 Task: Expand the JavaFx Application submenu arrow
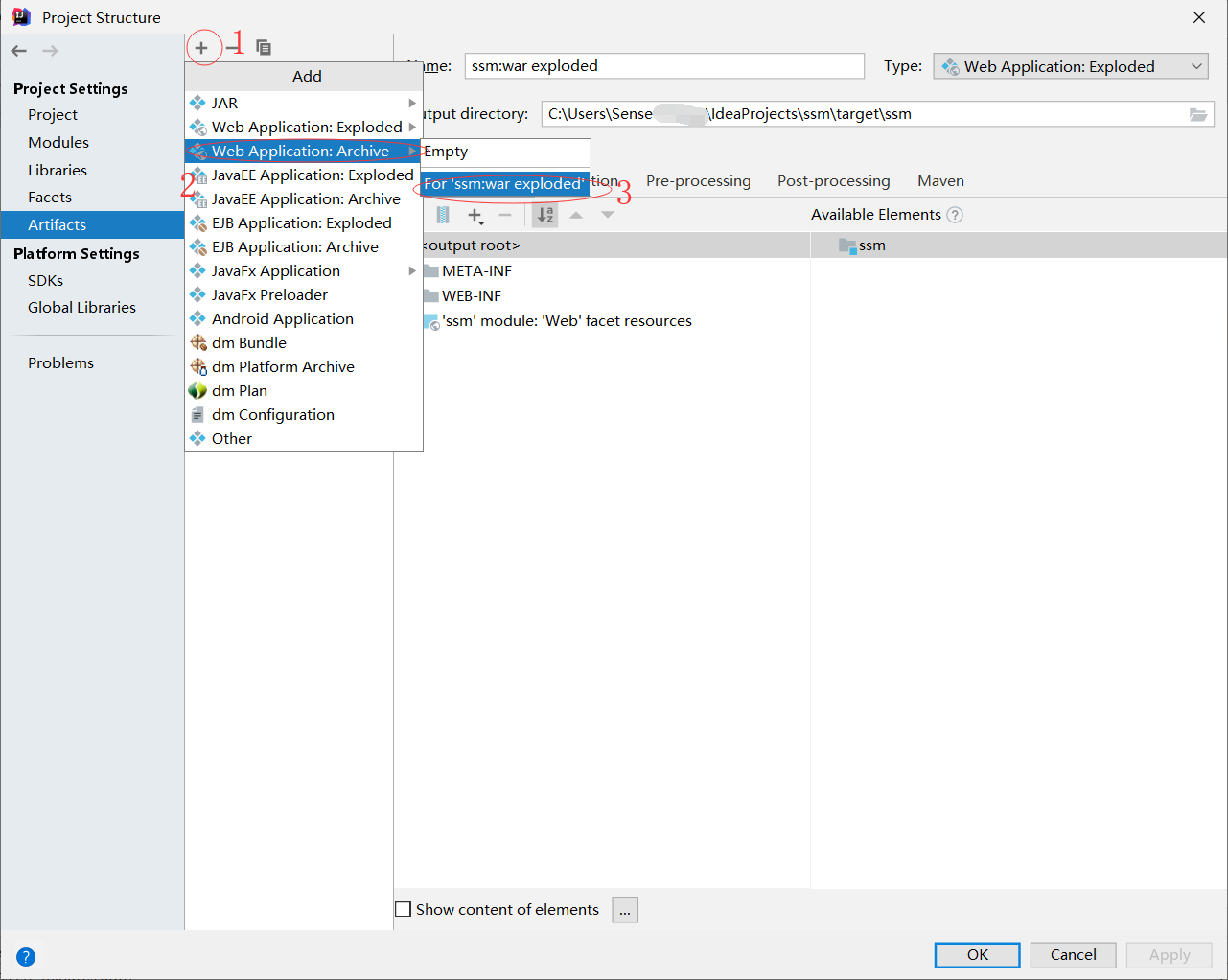(412, 270)
